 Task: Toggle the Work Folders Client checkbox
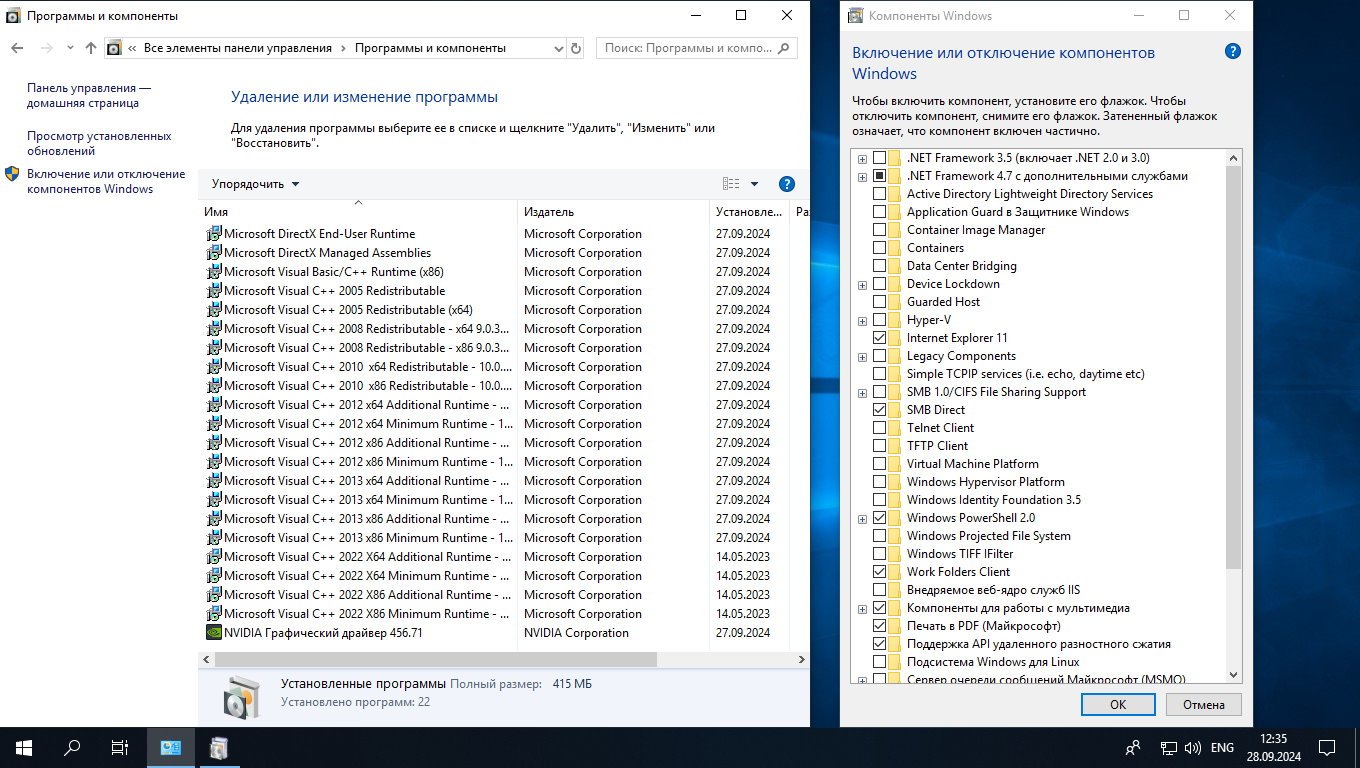point(879,572)
